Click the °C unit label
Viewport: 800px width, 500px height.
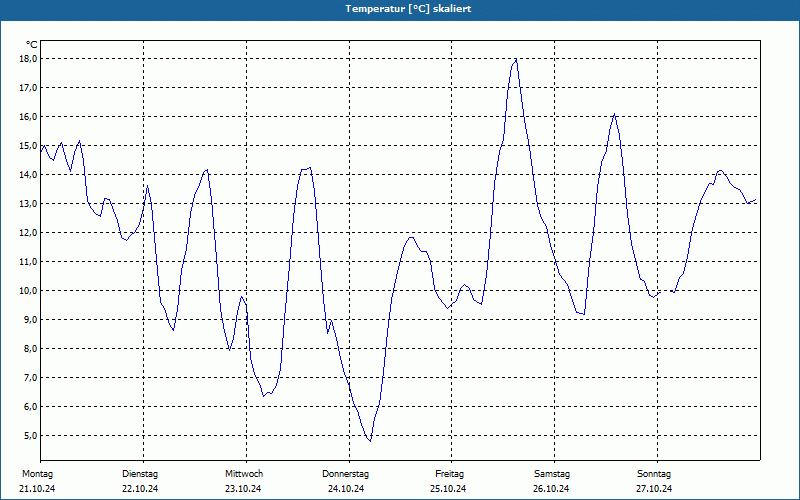coord(31,45)
